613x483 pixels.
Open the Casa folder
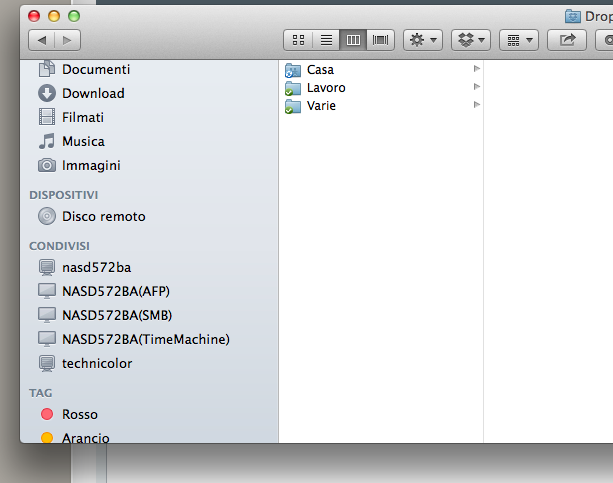click(320, 70)
